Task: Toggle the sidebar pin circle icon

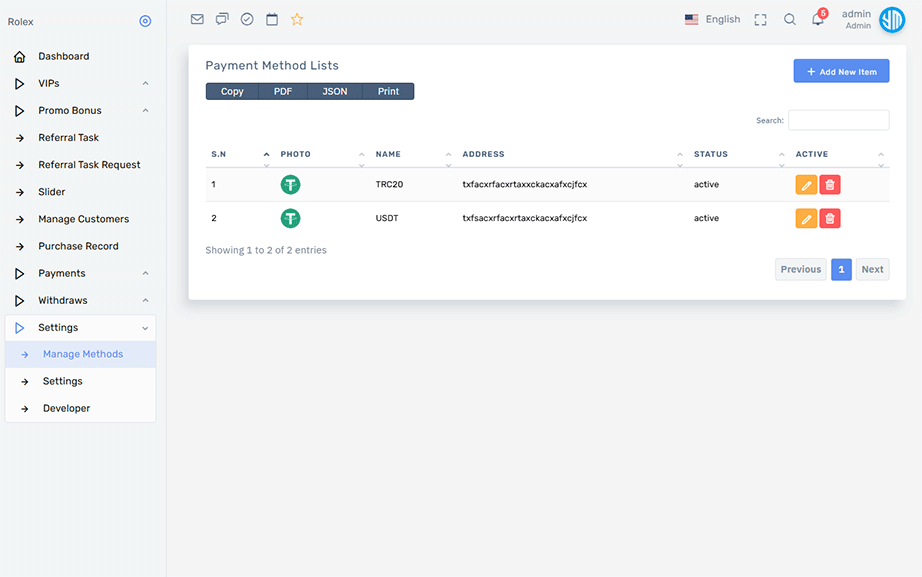Action: coord(145,21)
